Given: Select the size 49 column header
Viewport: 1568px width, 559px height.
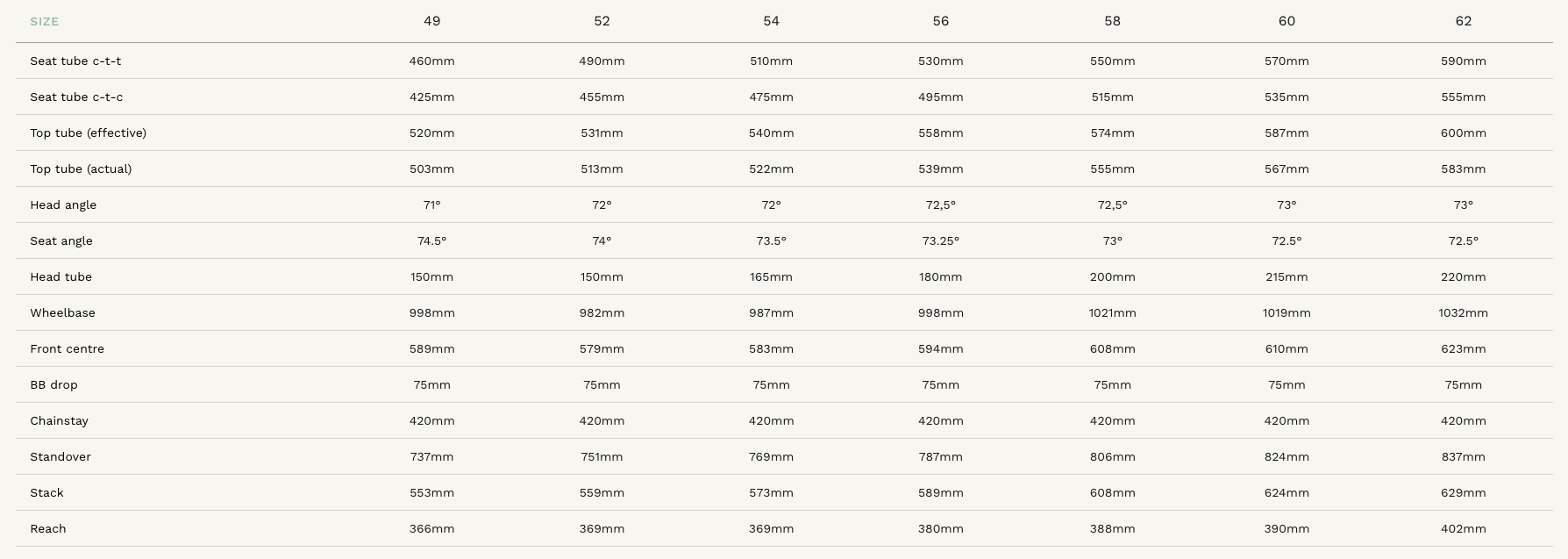Looking at the screenshot, I should coord(432,21).
